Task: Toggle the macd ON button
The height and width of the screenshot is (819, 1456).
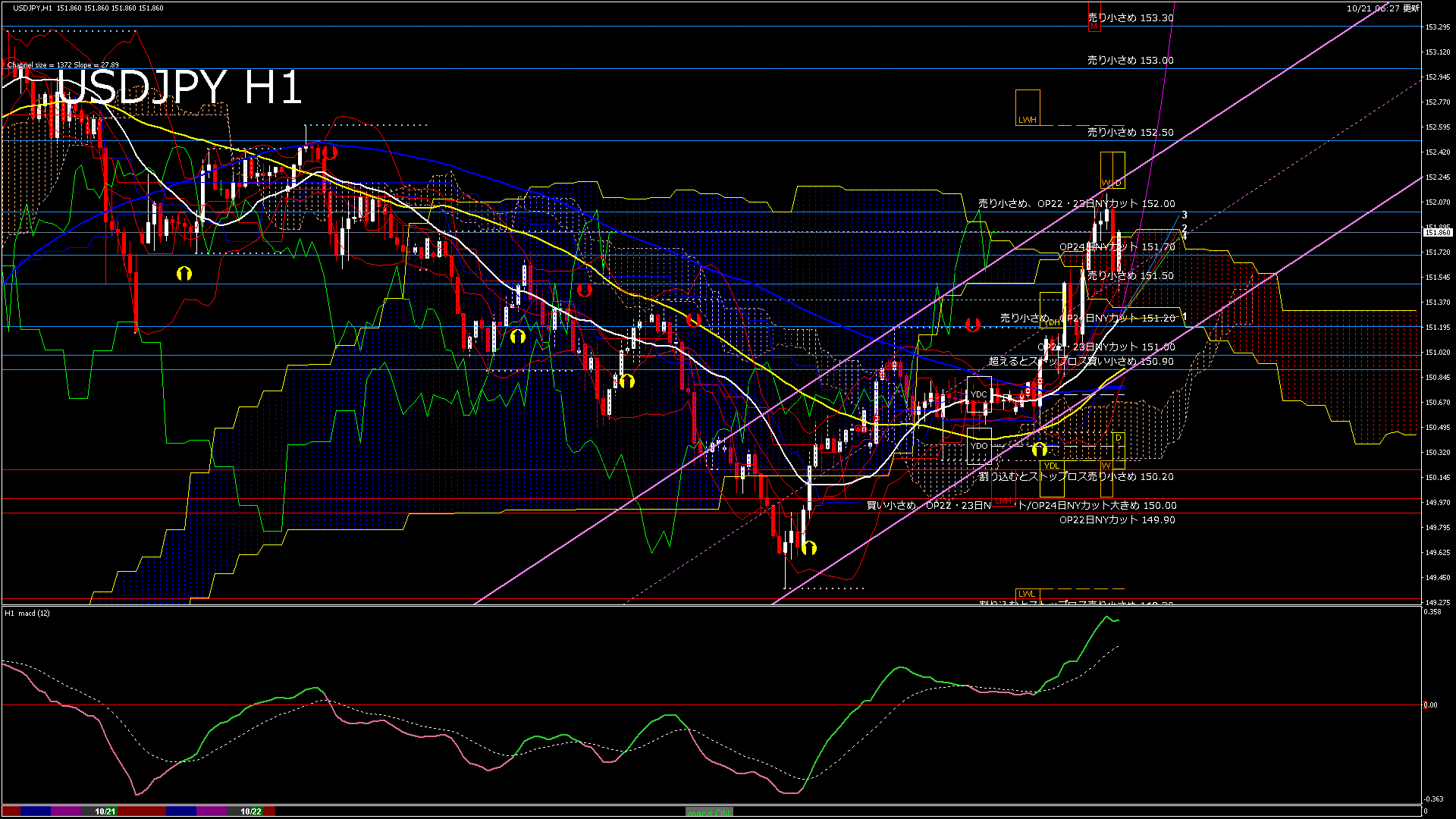Action: click(709, 811)
